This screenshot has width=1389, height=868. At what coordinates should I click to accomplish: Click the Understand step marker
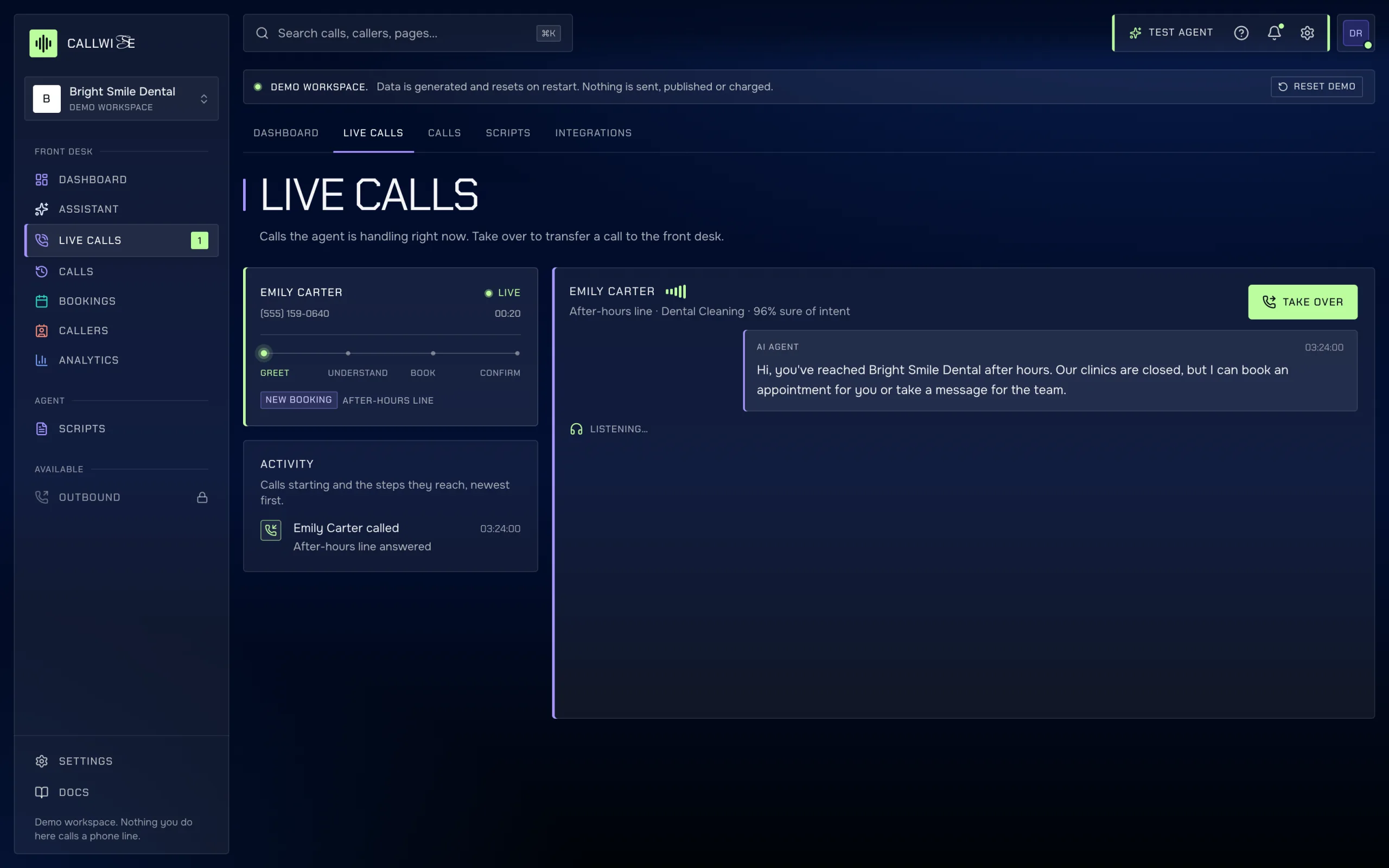click(348, 353)
